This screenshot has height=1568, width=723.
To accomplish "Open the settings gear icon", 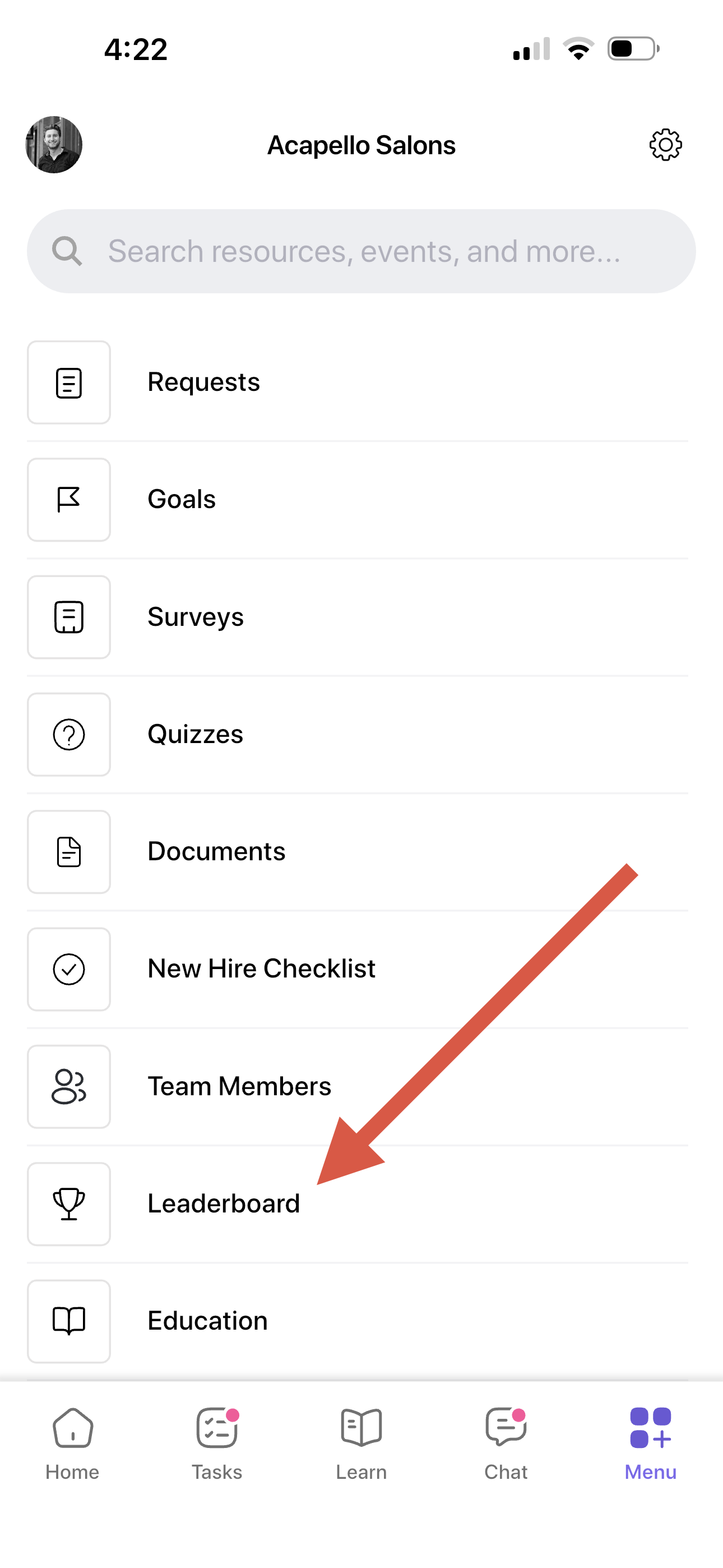I will [x=665, y=145].
